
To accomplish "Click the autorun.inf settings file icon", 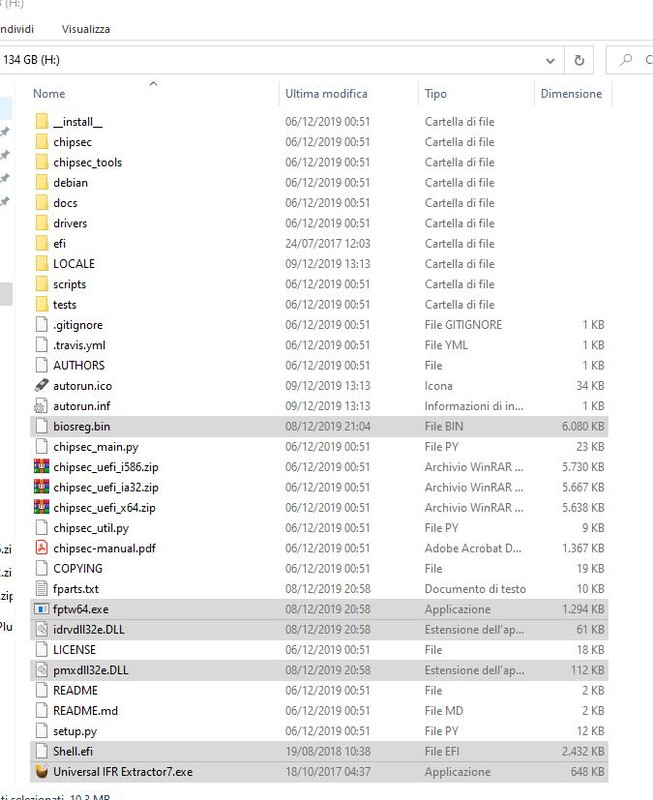I will [41, 406].
